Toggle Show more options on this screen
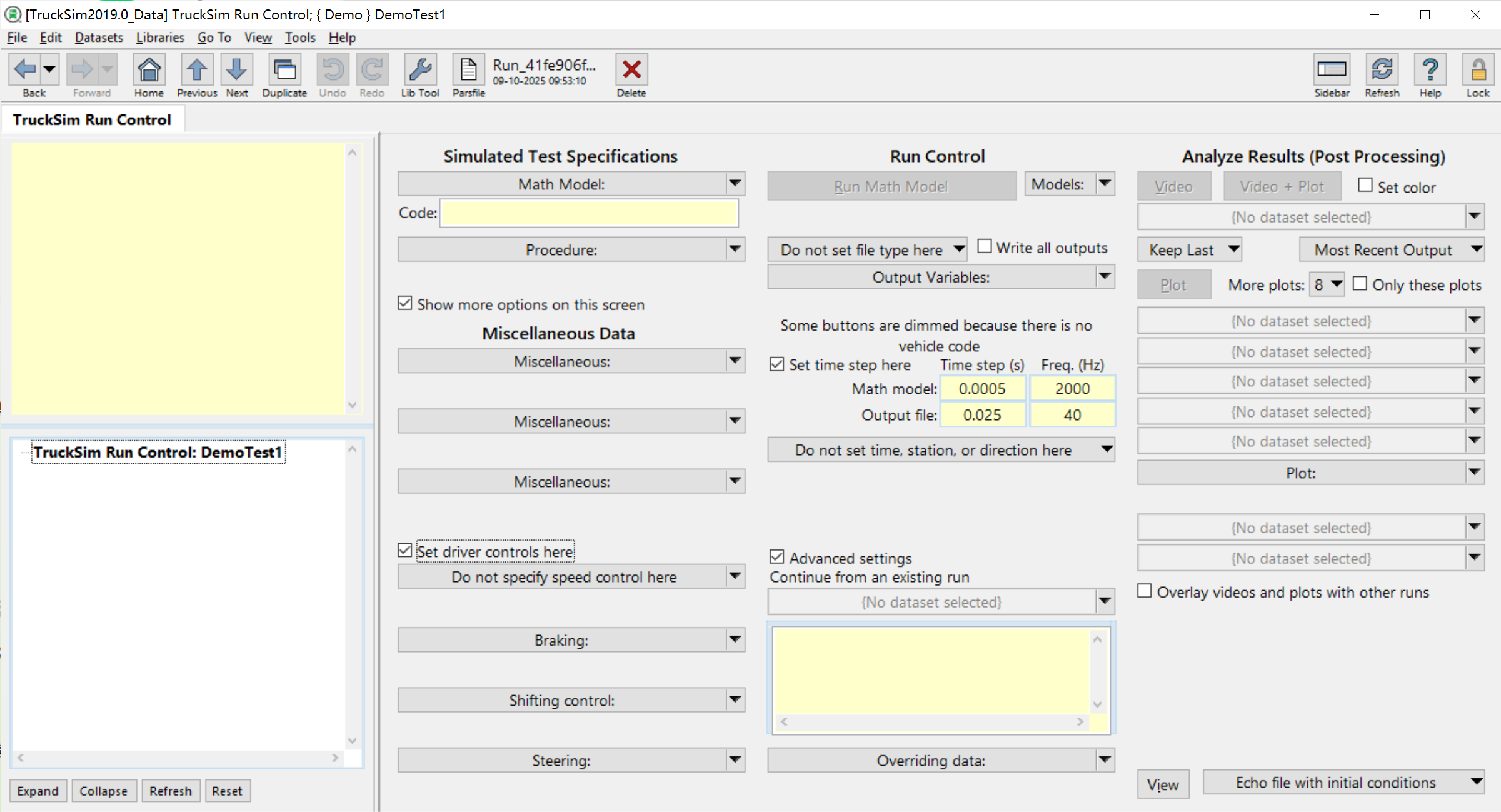 [405, 303]
